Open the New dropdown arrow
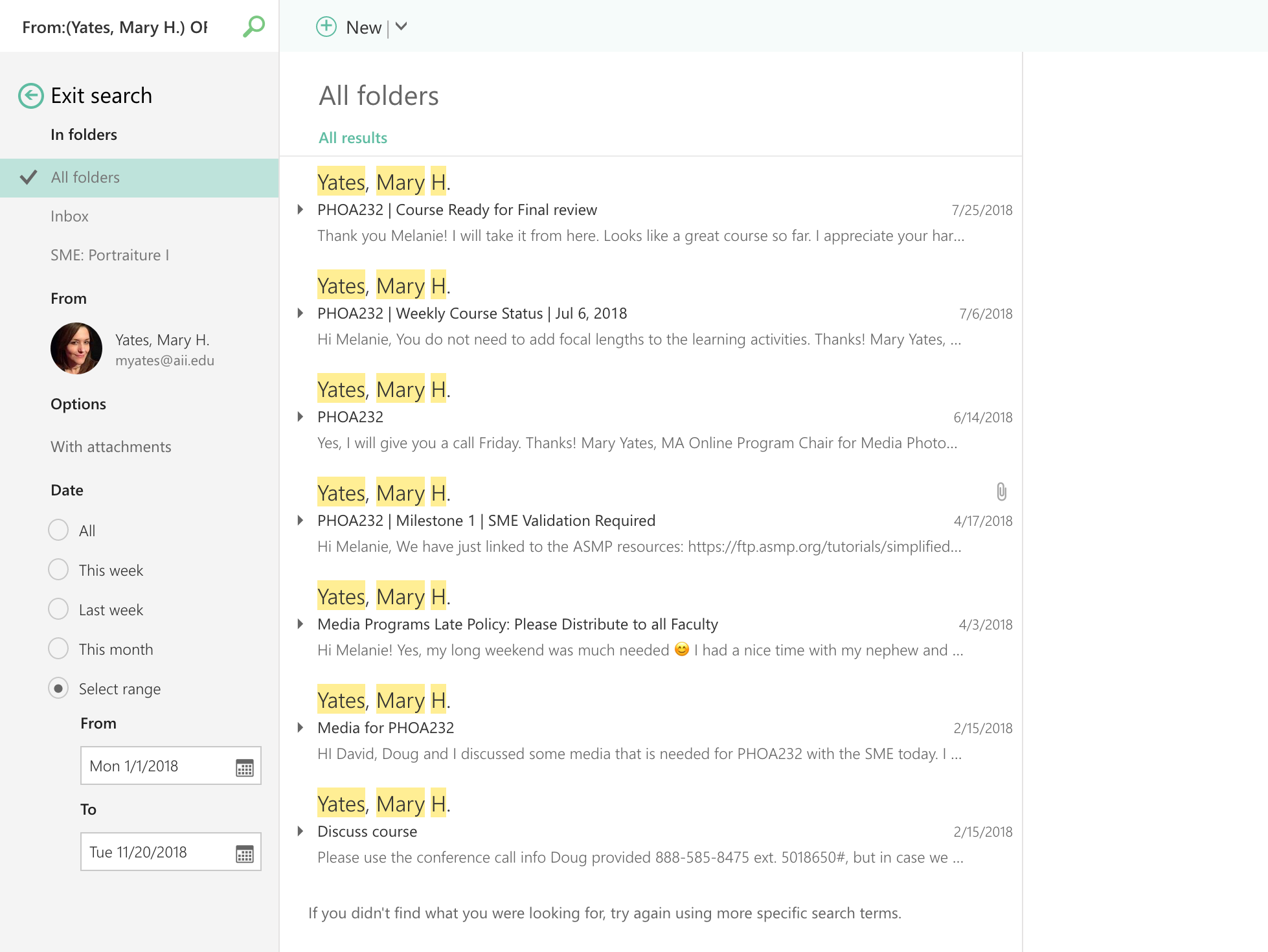Image resolution: width=1268 pixels, height=952 pixels. (402, 27)
